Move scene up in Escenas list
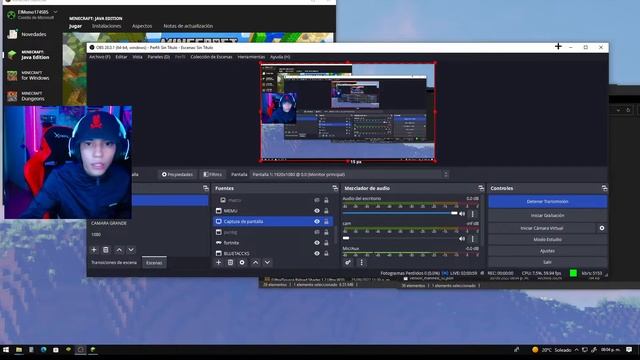This screenshot has width=640, height=360. tap(119, 250)
